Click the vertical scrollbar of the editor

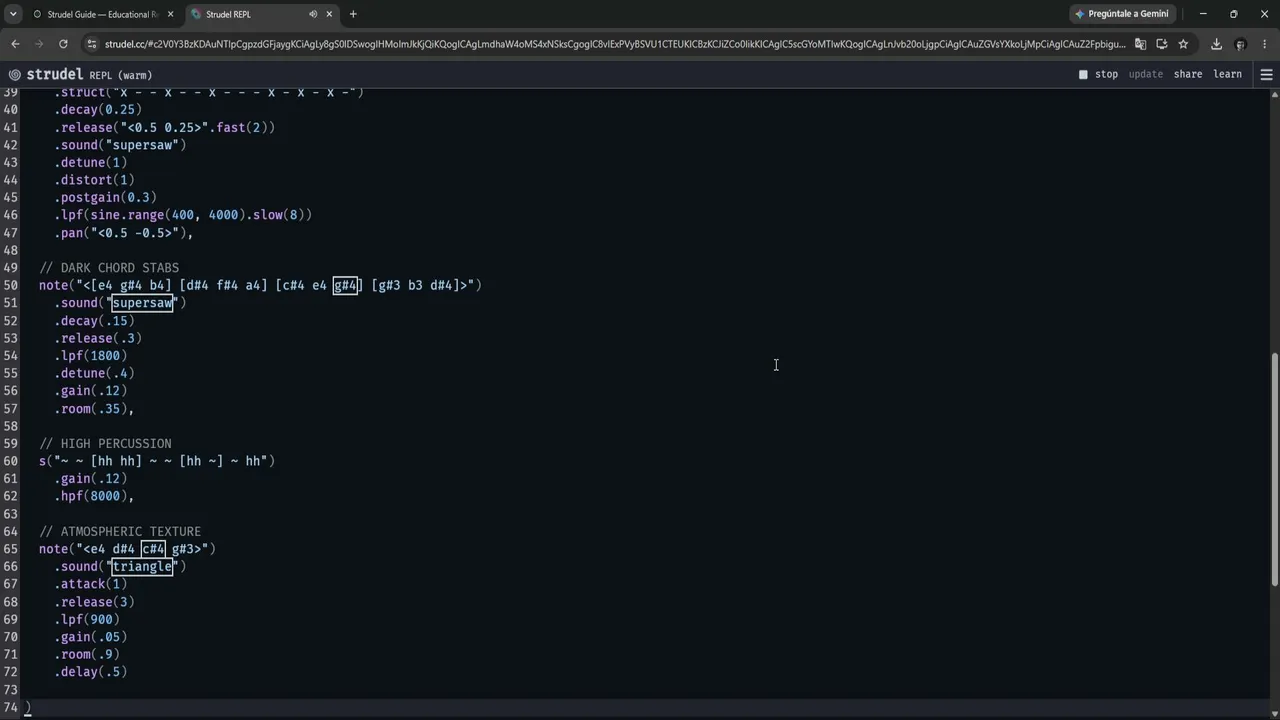click(1274, 470)
